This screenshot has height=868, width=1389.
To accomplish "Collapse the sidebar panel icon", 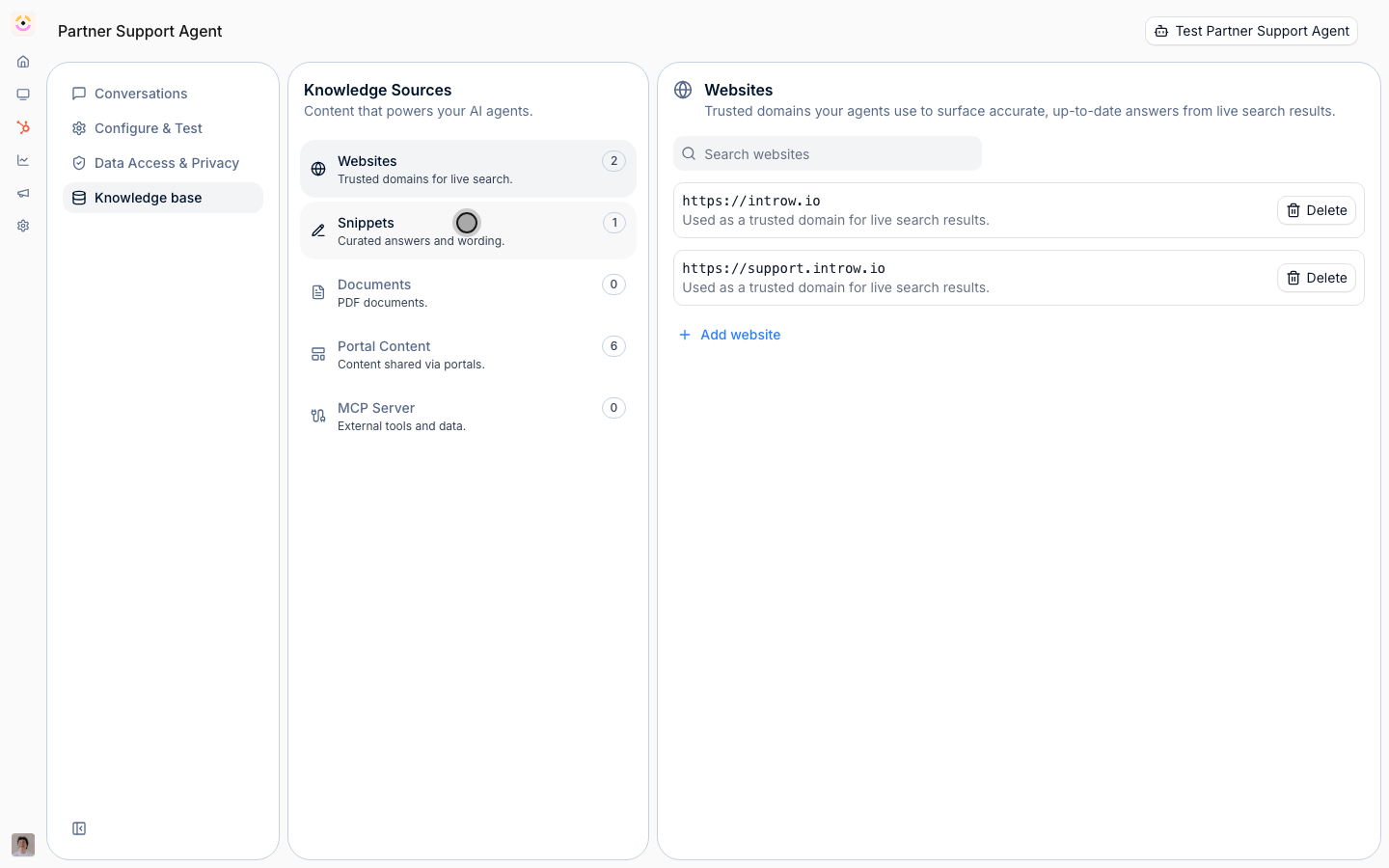I will pos(79,828).
